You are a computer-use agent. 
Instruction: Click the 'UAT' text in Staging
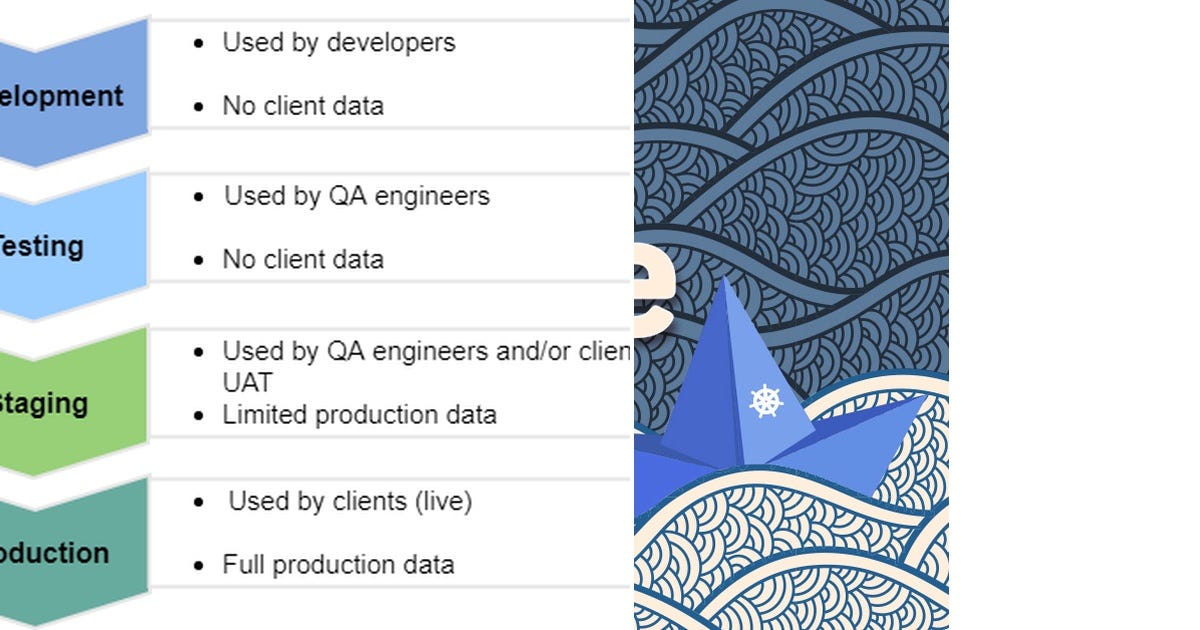(247, 382)
